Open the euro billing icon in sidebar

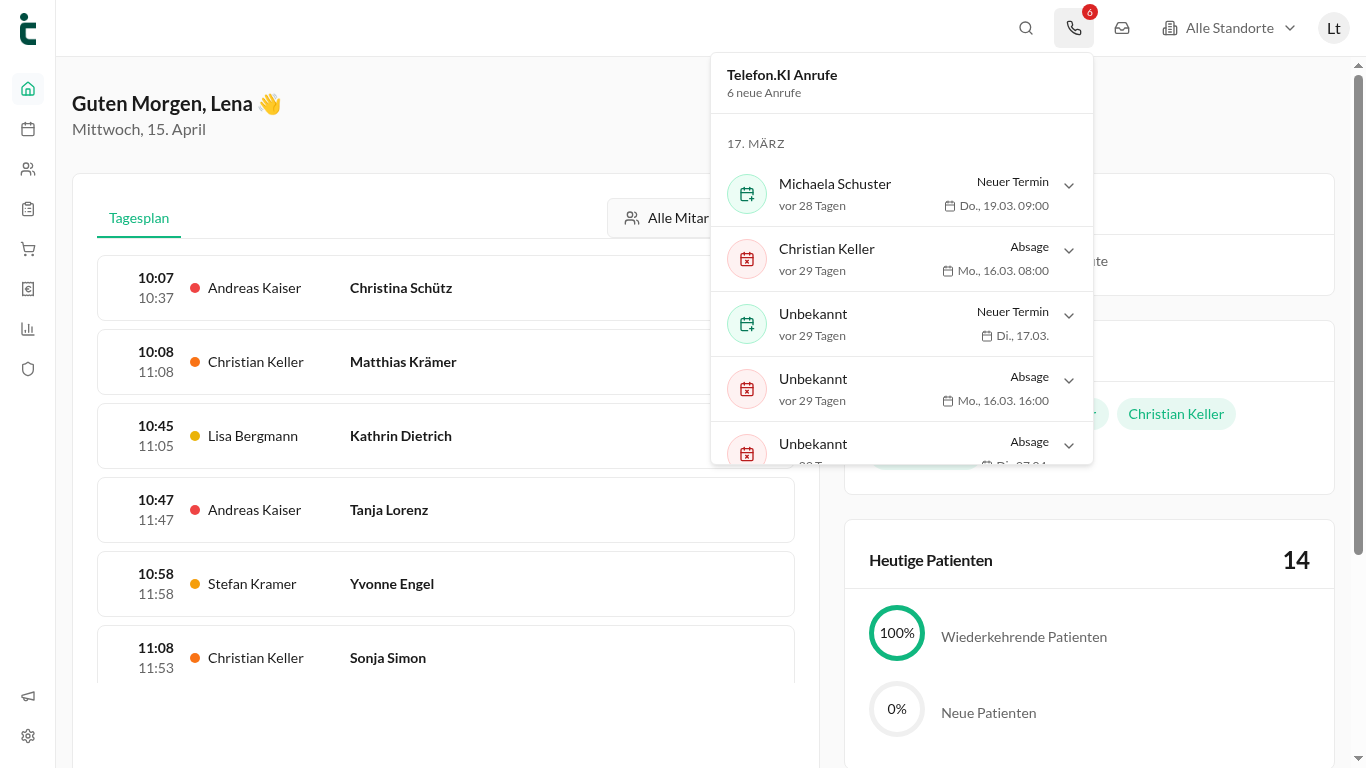[28, 289]
